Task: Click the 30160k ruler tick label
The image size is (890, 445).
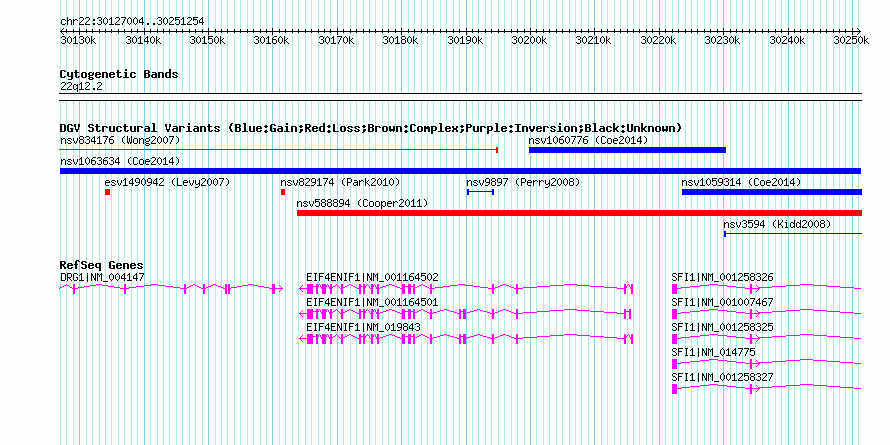Action: 272,40
